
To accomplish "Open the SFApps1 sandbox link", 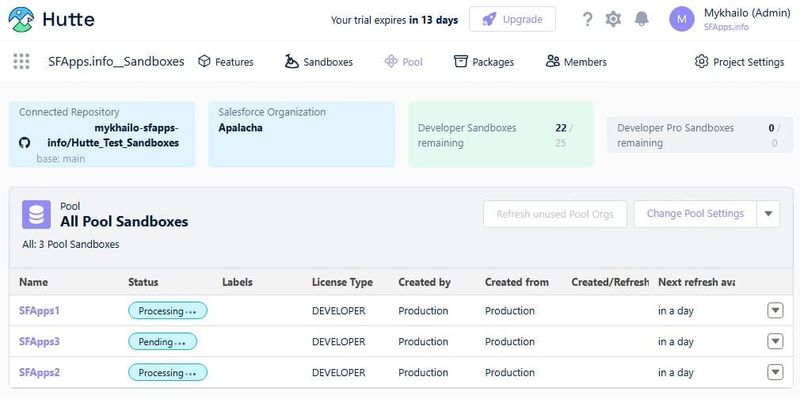I will pyautogui.click(x=39, y=310).
